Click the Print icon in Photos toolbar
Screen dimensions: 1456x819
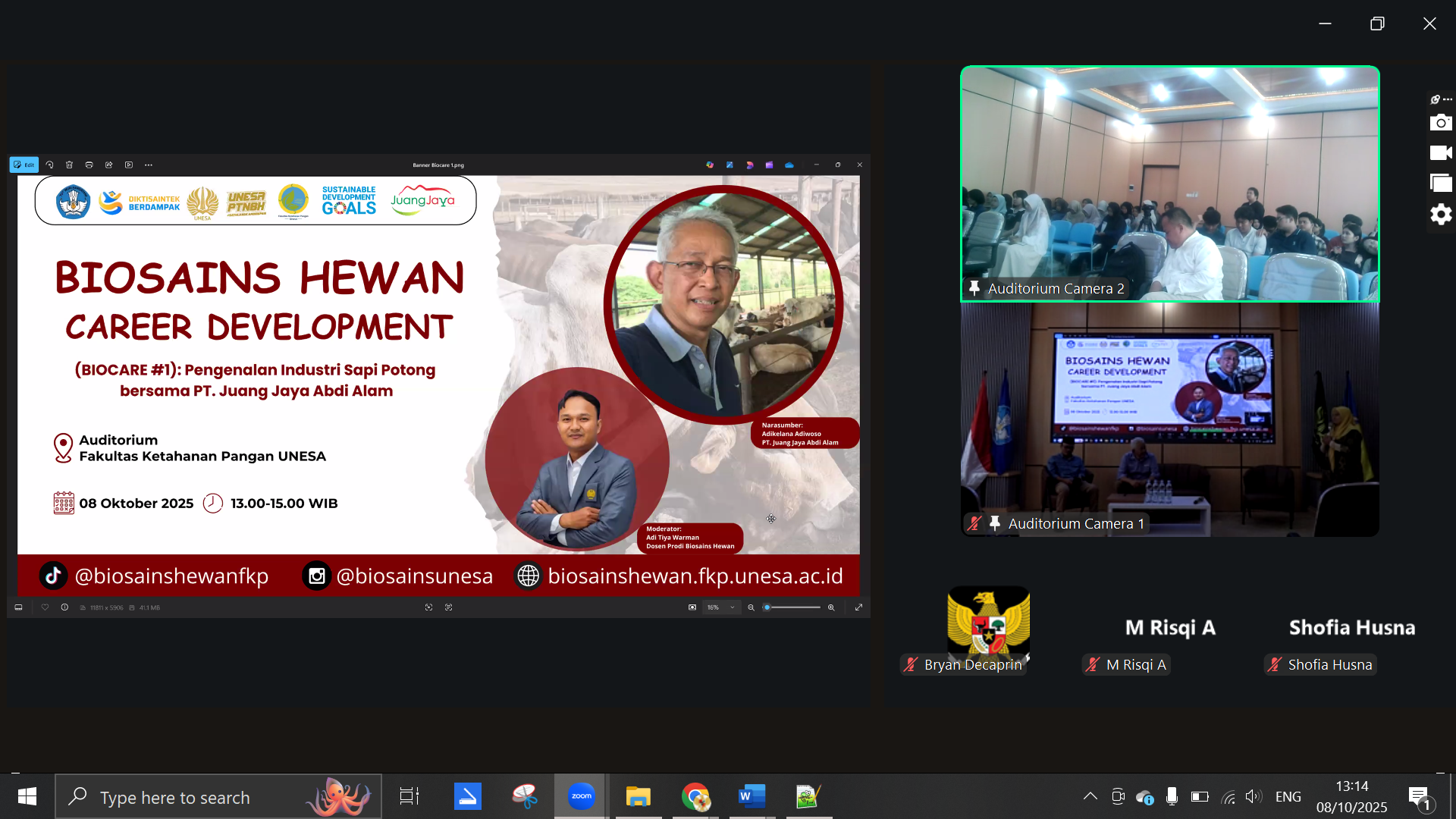(89, 165)
